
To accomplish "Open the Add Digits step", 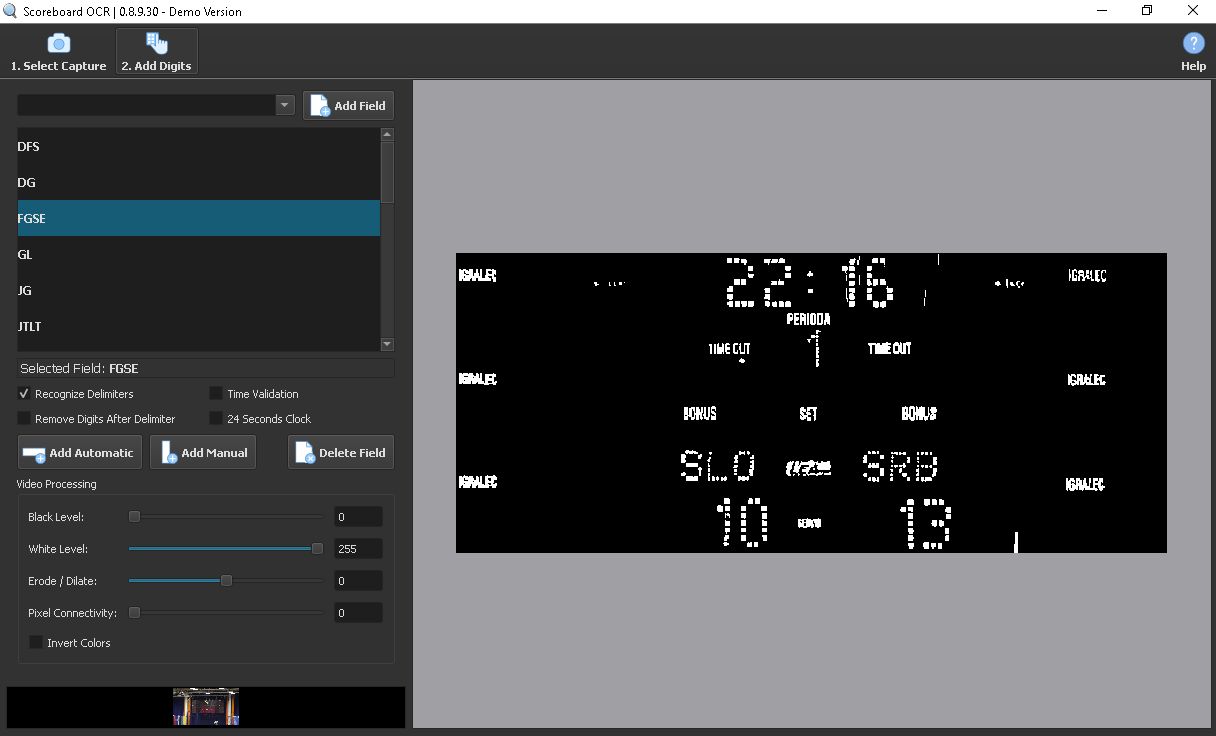I will click(157, 52).
